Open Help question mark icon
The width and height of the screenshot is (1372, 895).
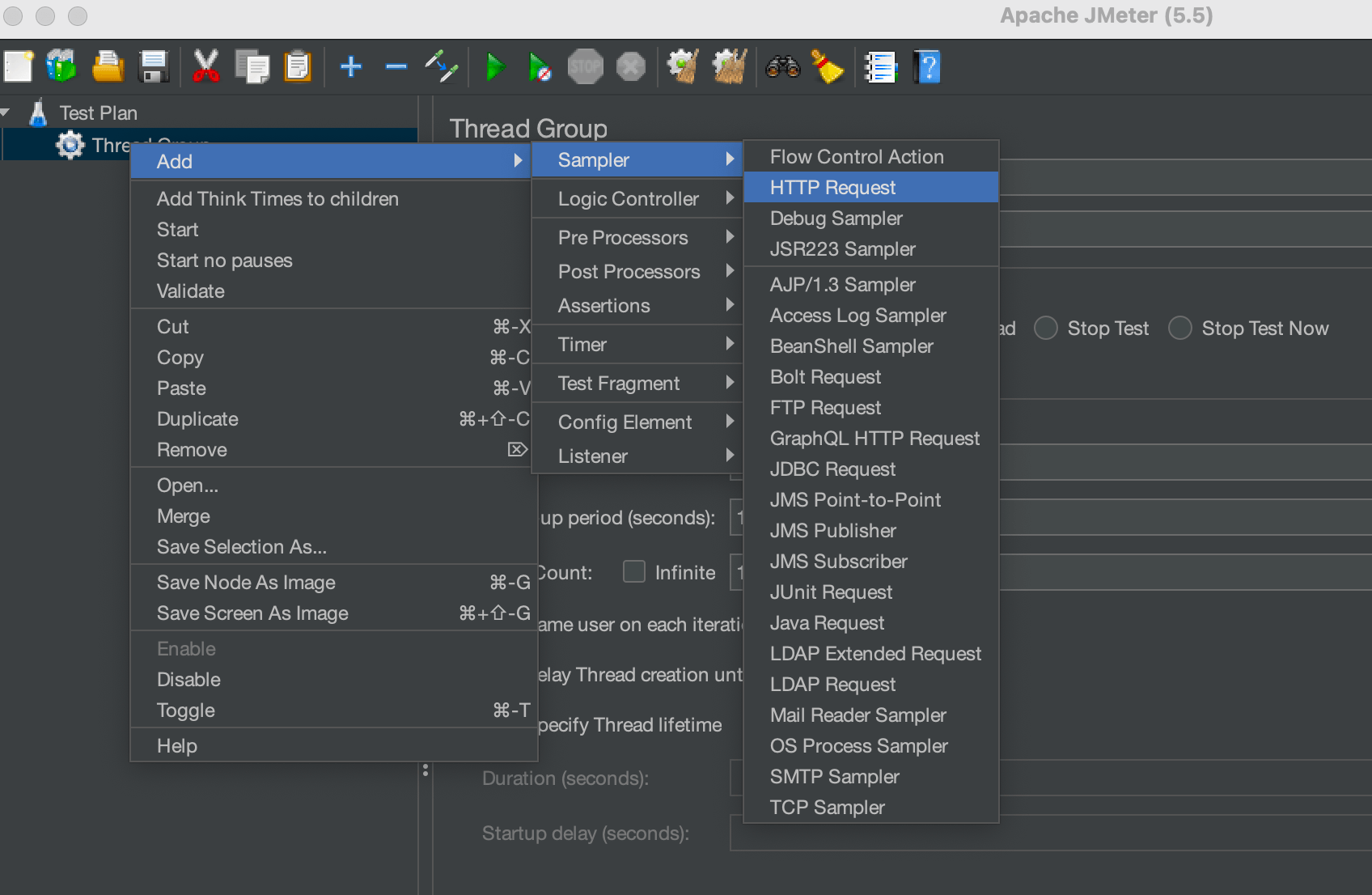coord(928,66)
